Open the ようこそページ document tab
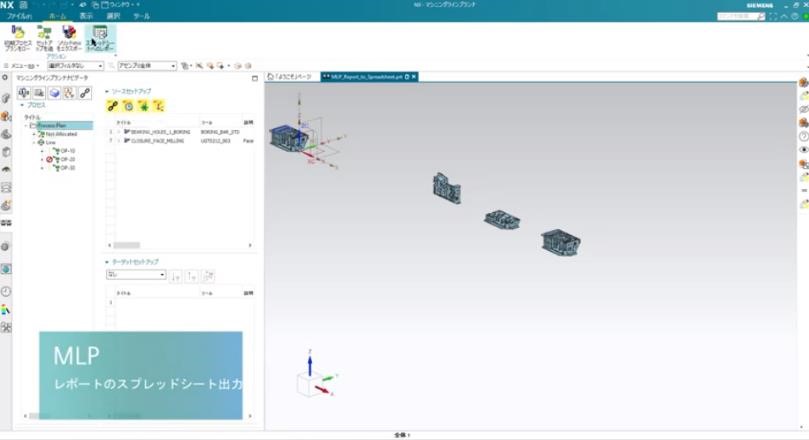Image resolution: width=809 pixels, height=440 pixels. pyautogui.click(x=290, y=77)
